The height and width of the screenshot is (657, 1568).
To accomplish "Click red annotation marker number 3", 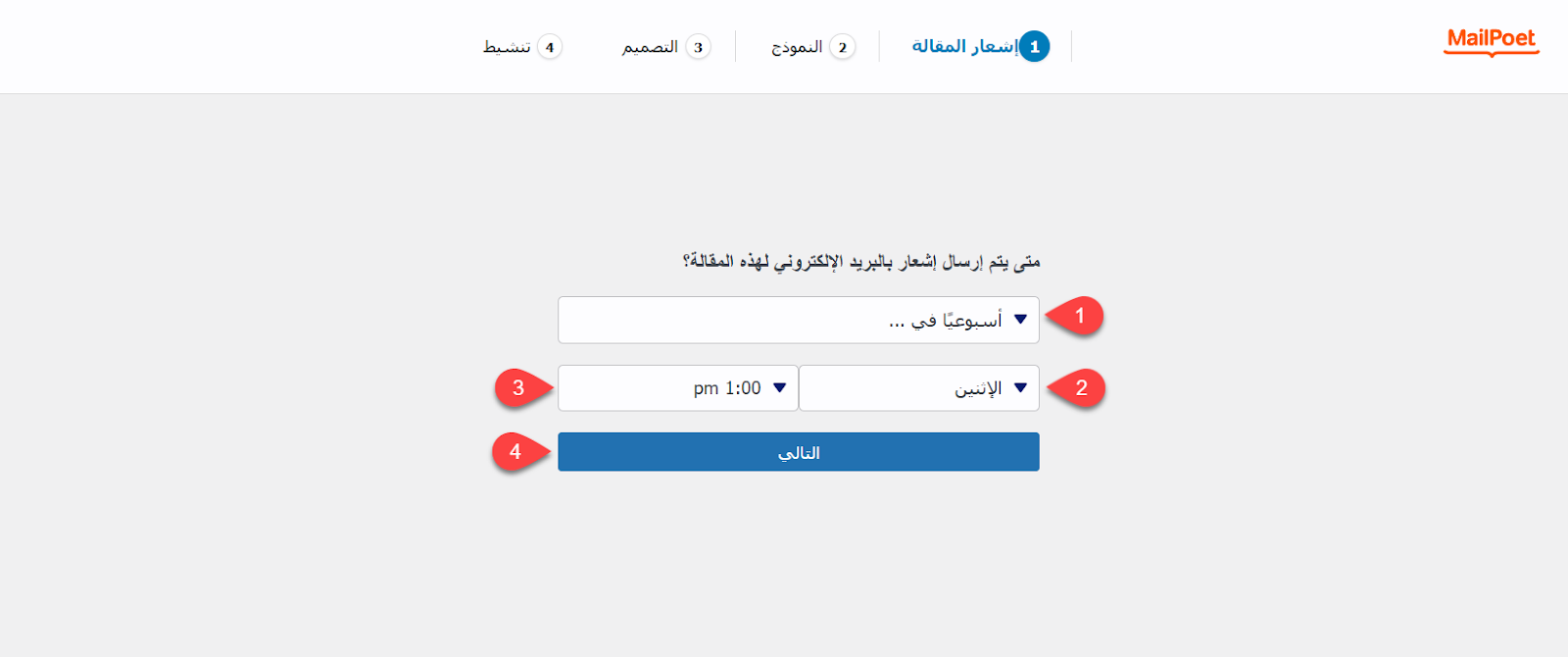I will [518, 388].
